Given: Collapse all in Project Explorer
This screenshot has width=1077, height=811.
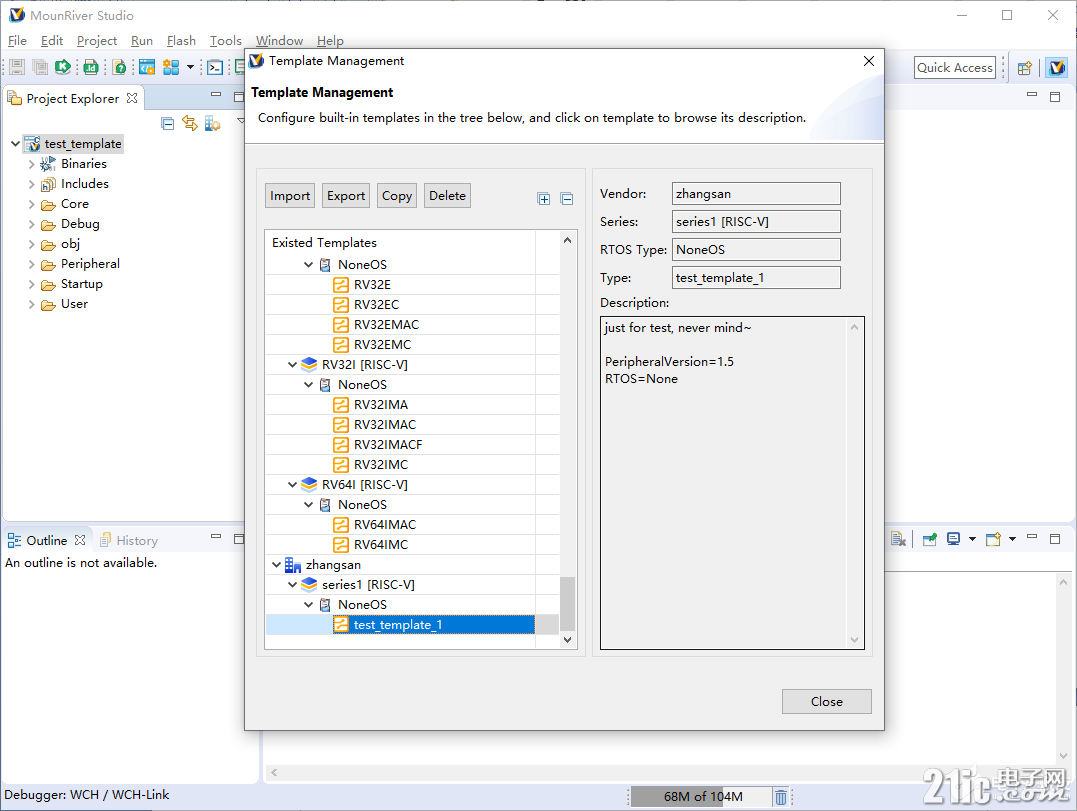Looking at the screenshot, I should click(x=168, y=124).
